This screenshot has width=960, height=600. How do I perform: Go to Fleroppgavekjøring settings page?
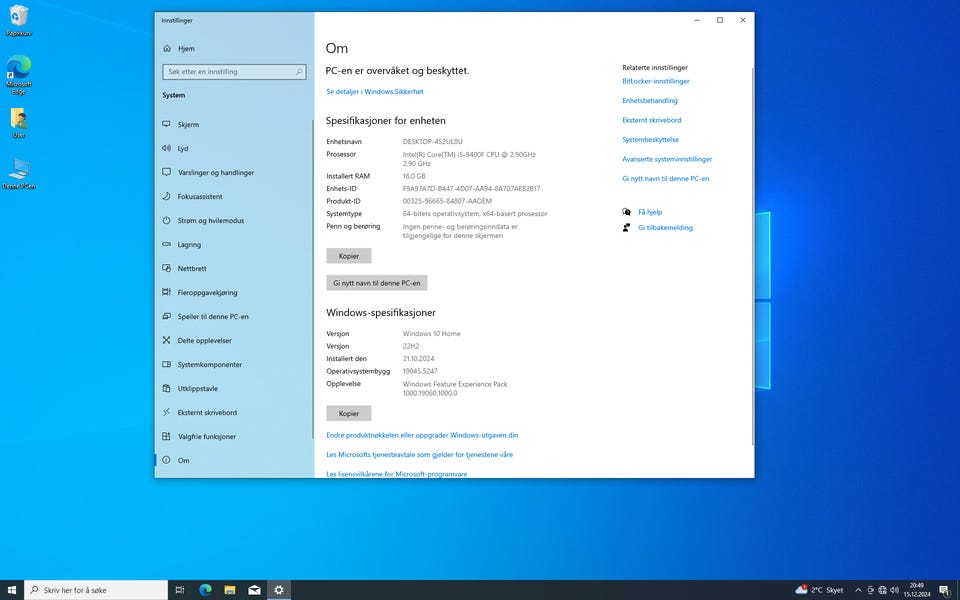point(207,292)
